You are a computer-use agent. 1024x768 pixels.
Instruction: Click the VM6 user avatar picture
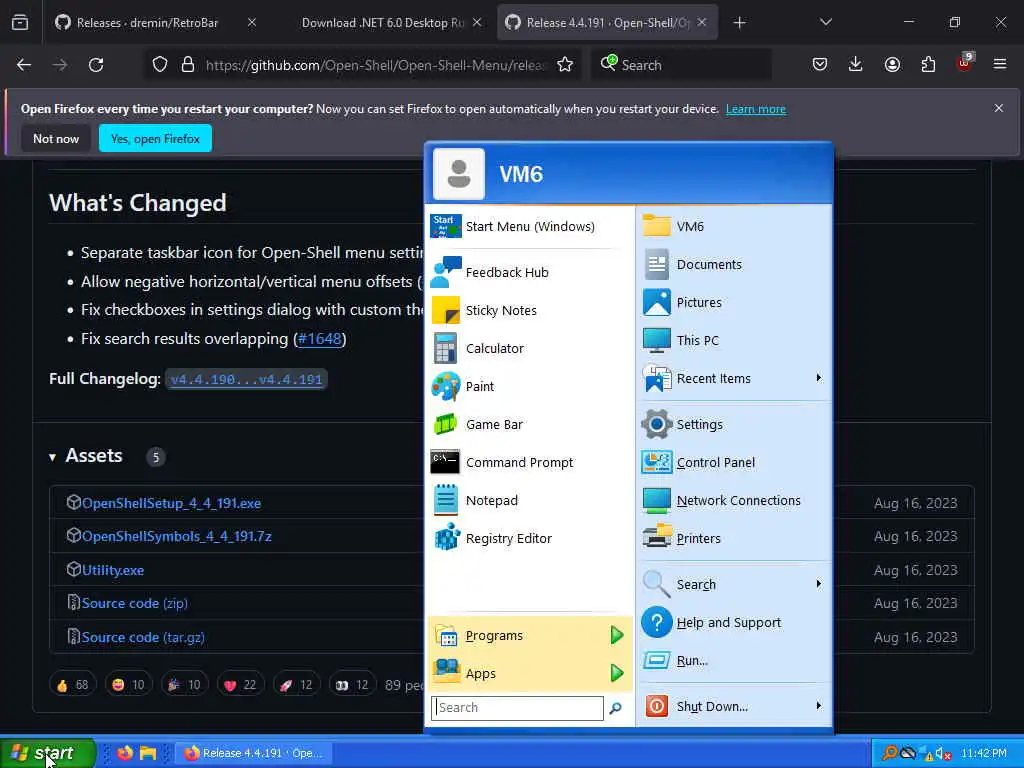point(458,174)
